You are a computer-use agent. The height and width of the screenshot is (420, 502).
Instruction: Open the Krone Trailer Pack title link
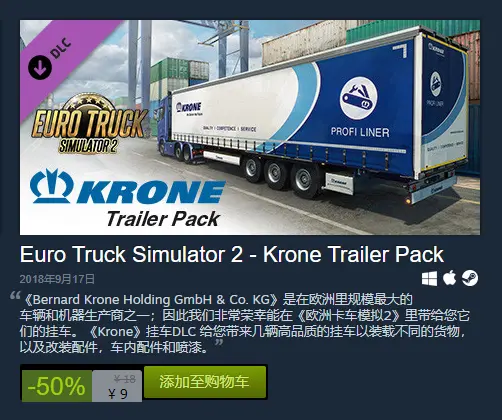(x=232, y=254)
